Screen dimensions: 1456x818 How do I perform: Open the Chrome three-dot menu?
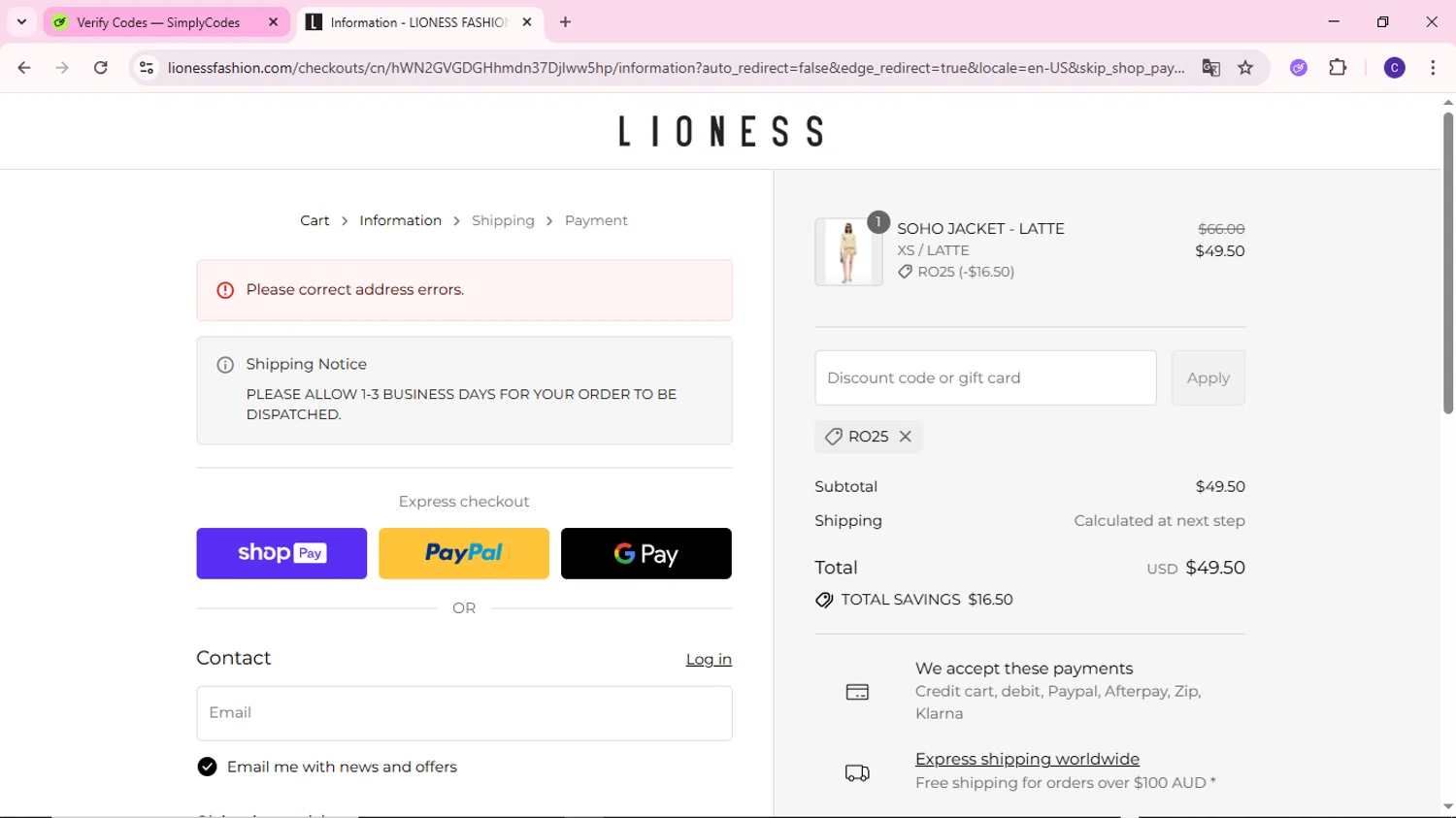tap(1433, 68)
